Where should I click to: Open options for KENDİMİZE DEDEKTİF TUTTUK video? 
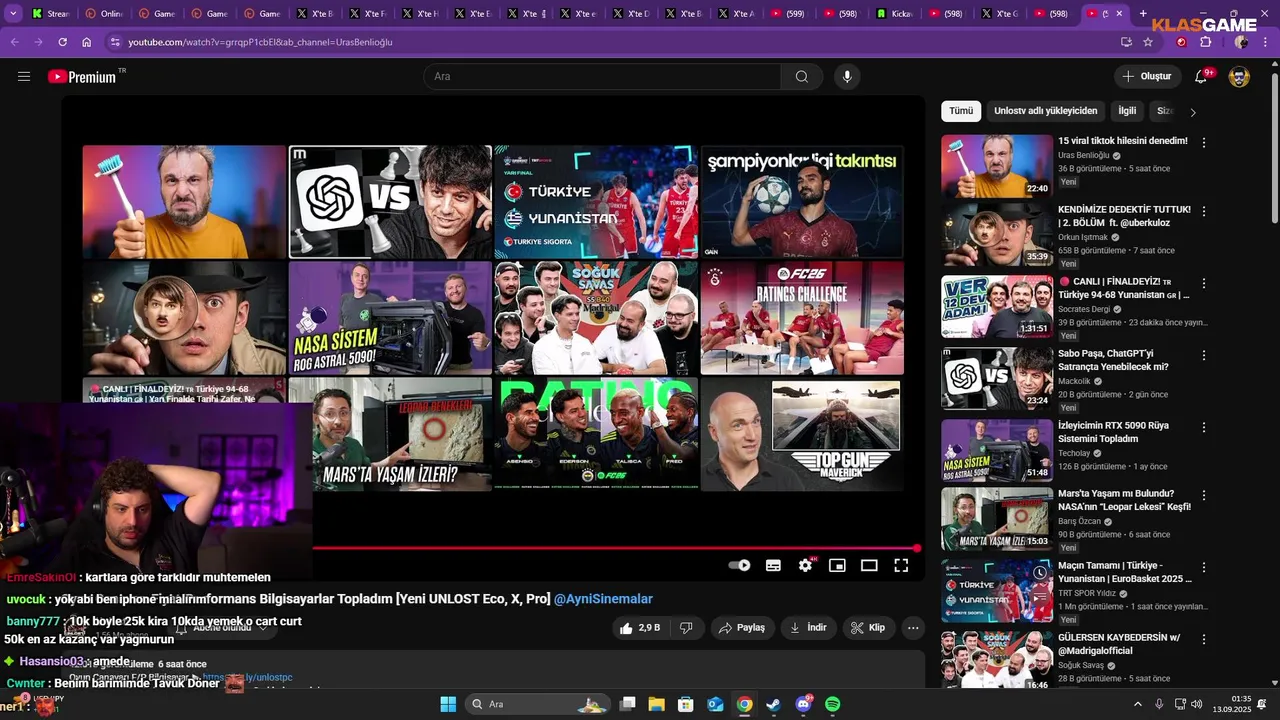pyautogui.click(x=1204, y=211)
